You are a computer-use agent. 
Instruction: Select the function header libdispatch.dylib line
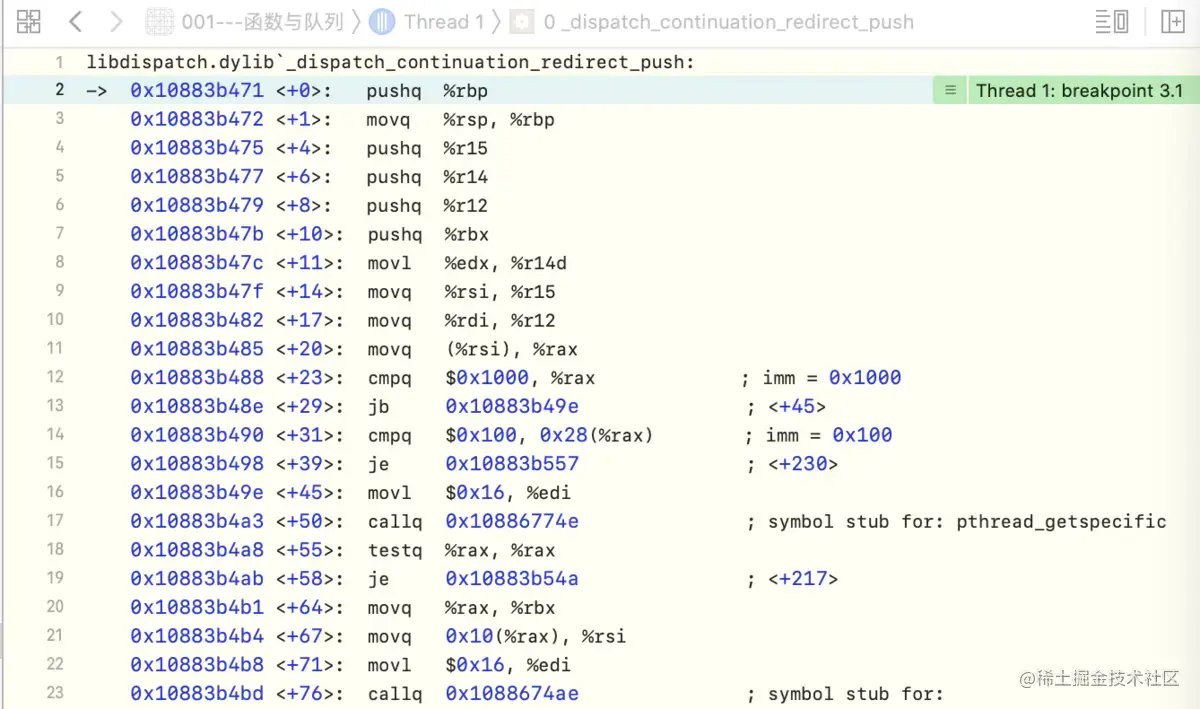(x=390, y=62)
